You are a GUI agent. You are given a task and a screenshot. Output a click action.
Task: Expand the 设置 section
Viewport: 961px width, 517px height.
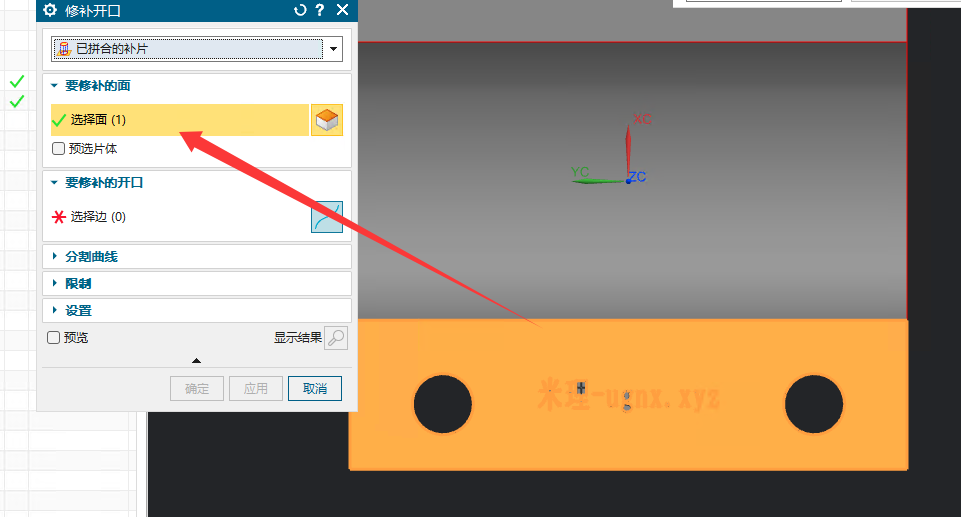[55, 311]
